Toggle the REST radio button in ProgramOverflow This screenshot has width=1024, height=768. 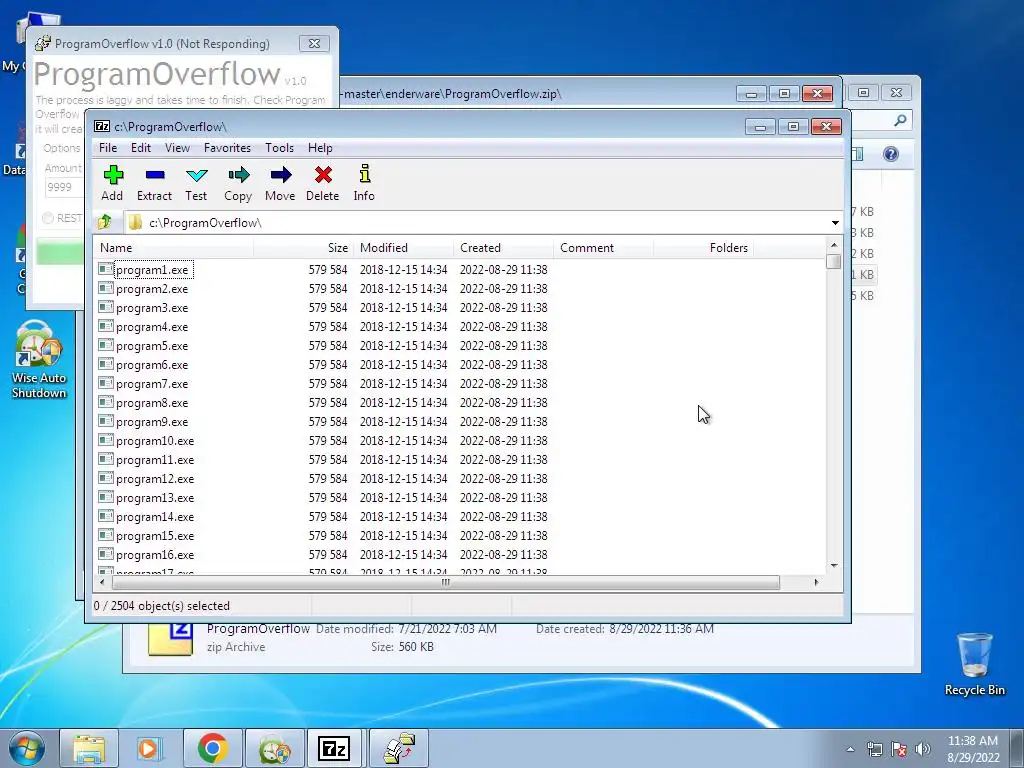(48, 217)
